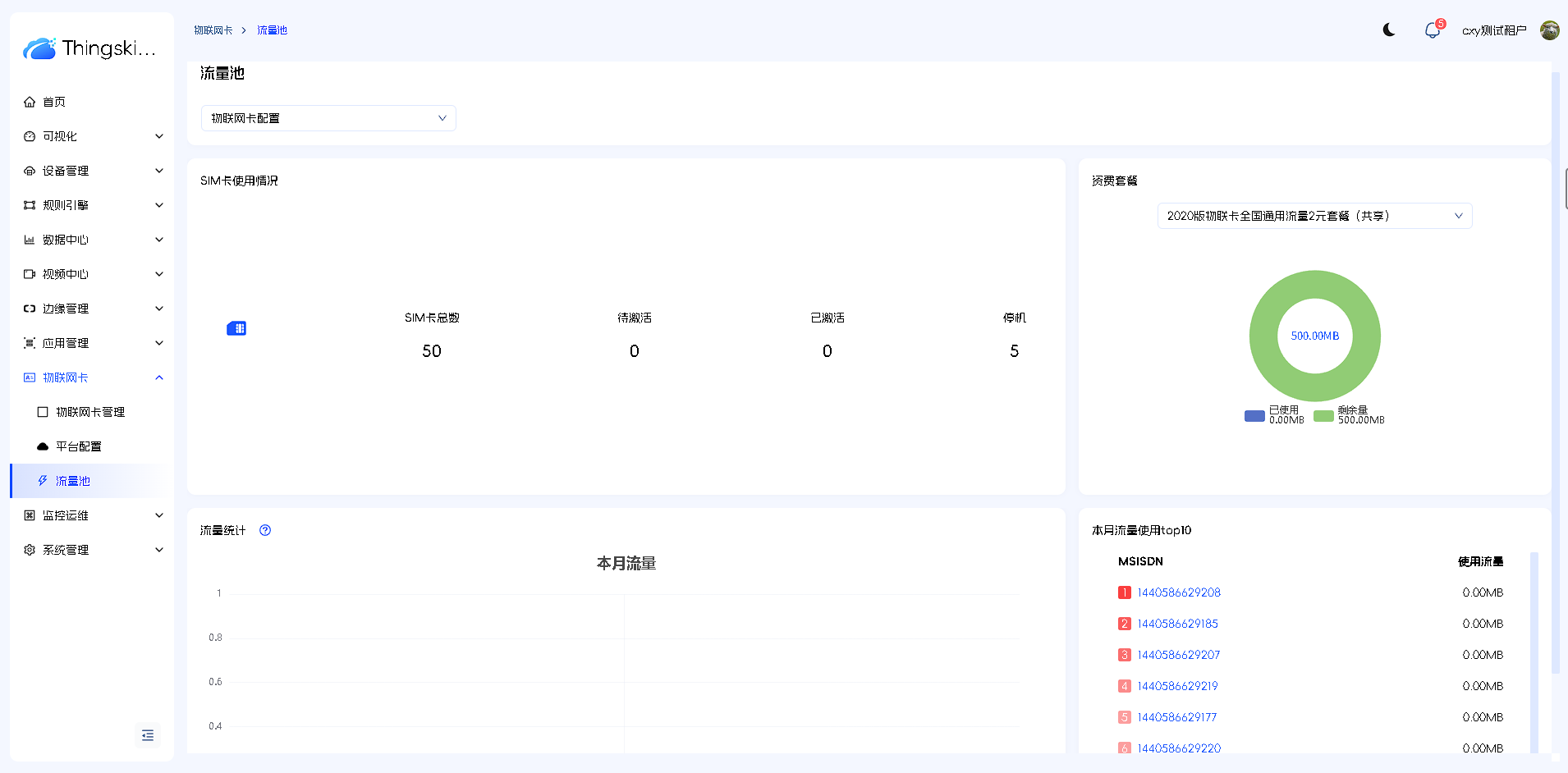This screenshot has width=1568, height=773.
Task: Toggle dark mode moon icon
Action: pos(1389,30)
